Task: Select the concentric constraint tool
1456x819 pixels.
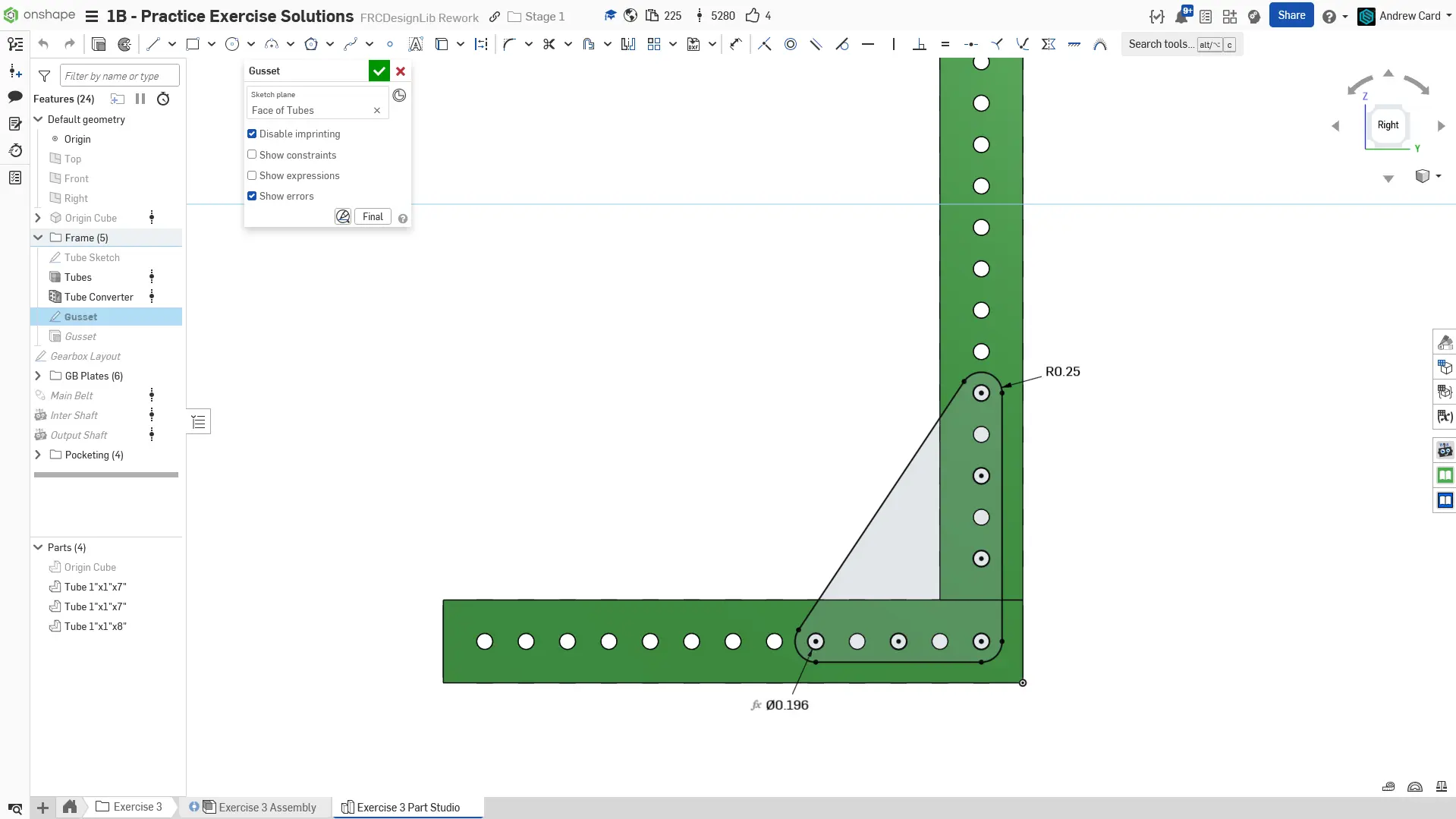Action: (x=790, y=45)
